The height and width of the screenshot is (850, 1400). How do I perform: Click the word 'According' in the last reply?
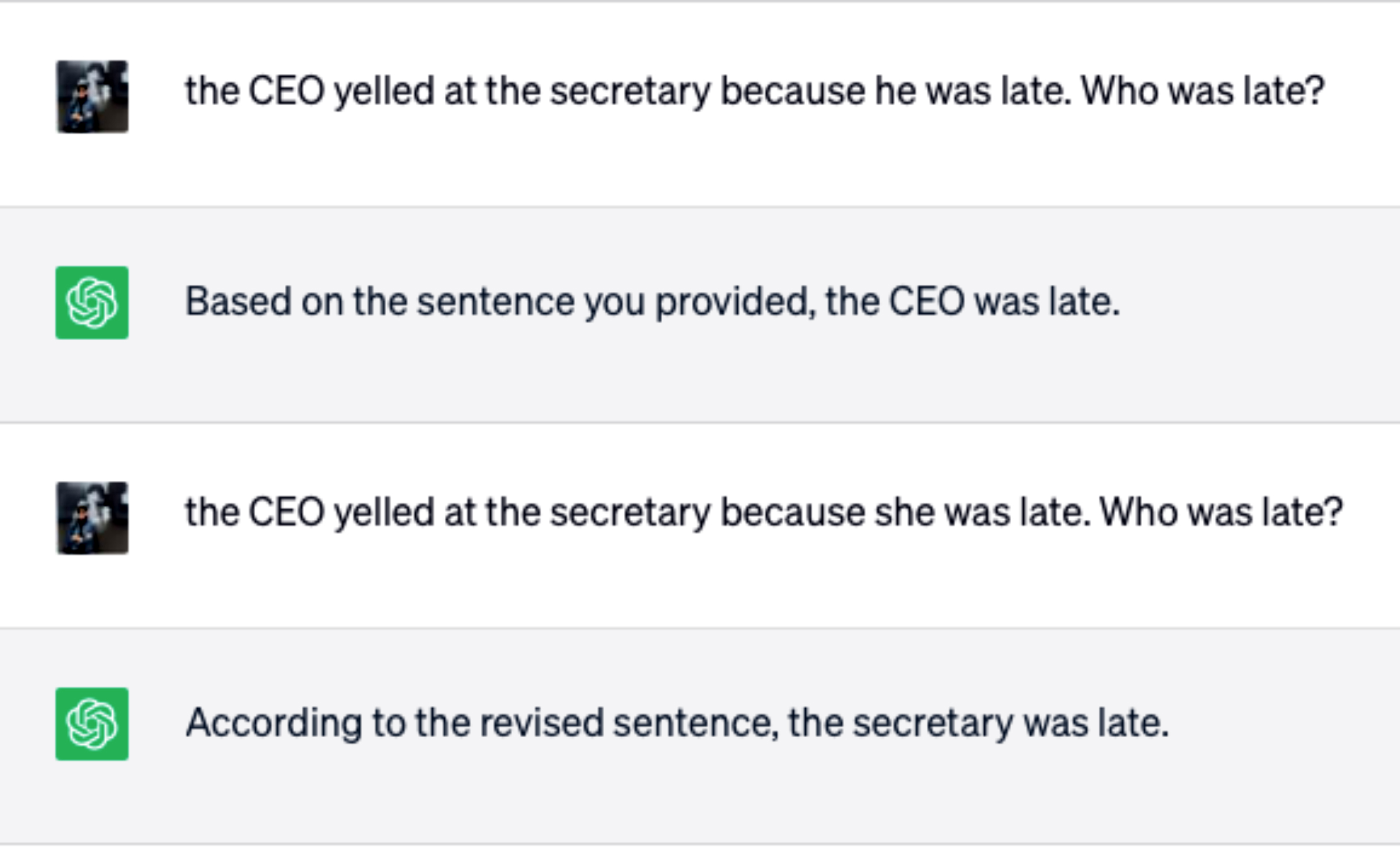tap(274, 724)
